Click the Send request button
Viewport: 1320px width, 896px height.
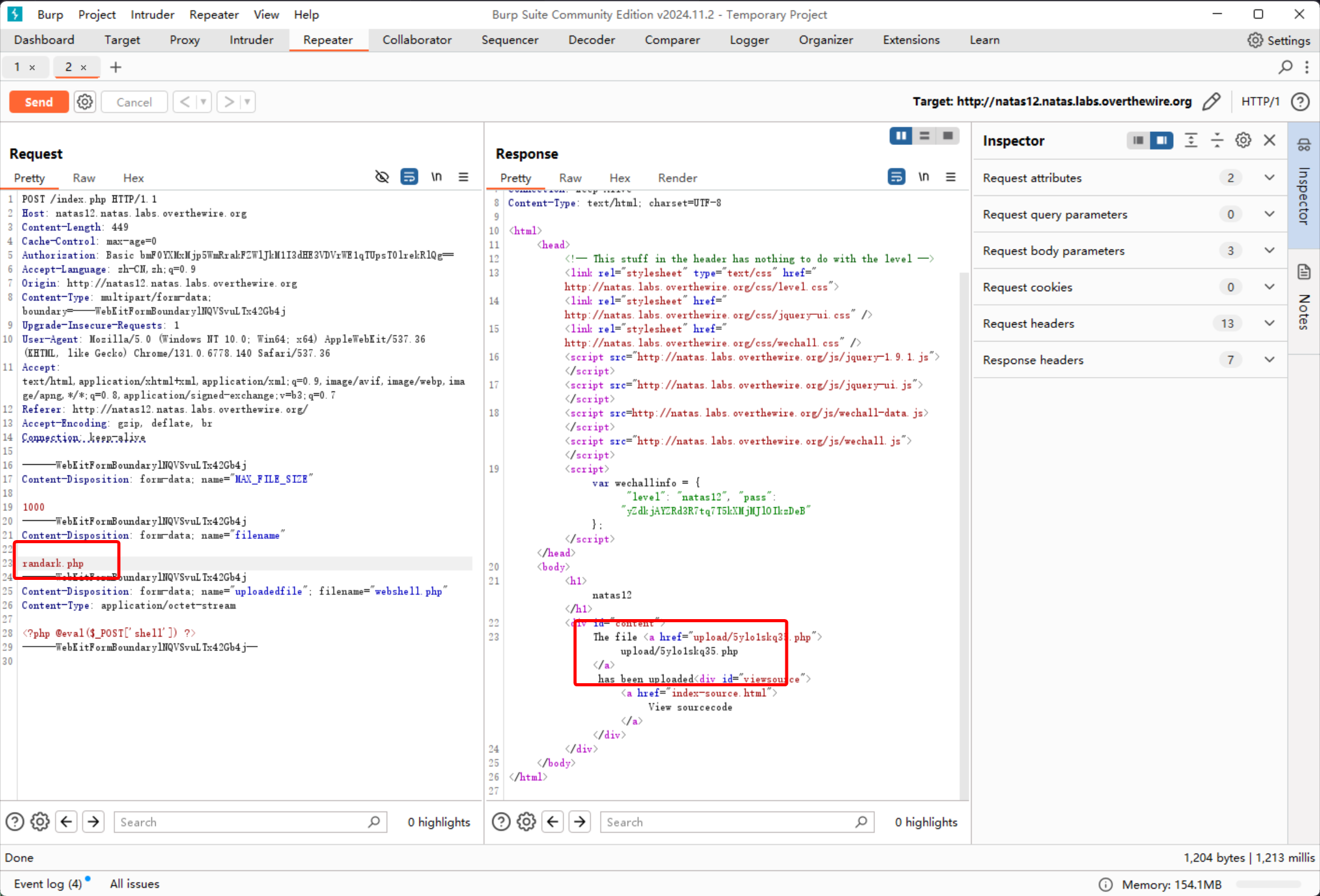click(x=39, y=102)
